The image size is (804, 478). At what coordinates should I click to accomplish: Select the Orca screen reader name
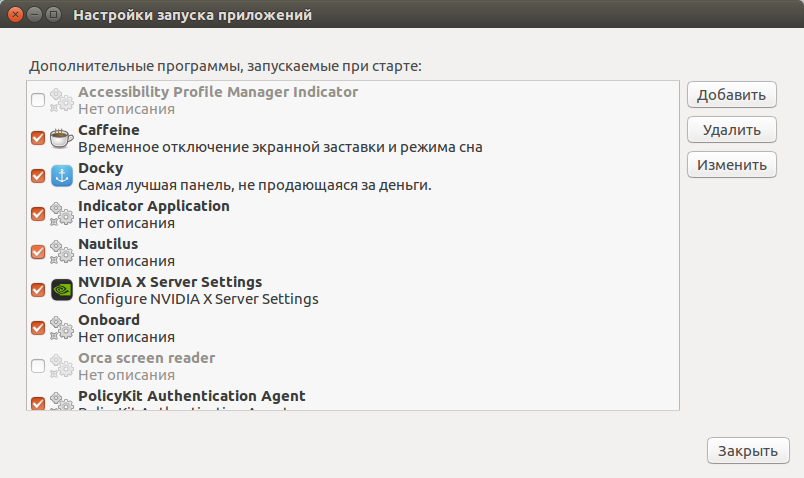[x=147, y=357]
